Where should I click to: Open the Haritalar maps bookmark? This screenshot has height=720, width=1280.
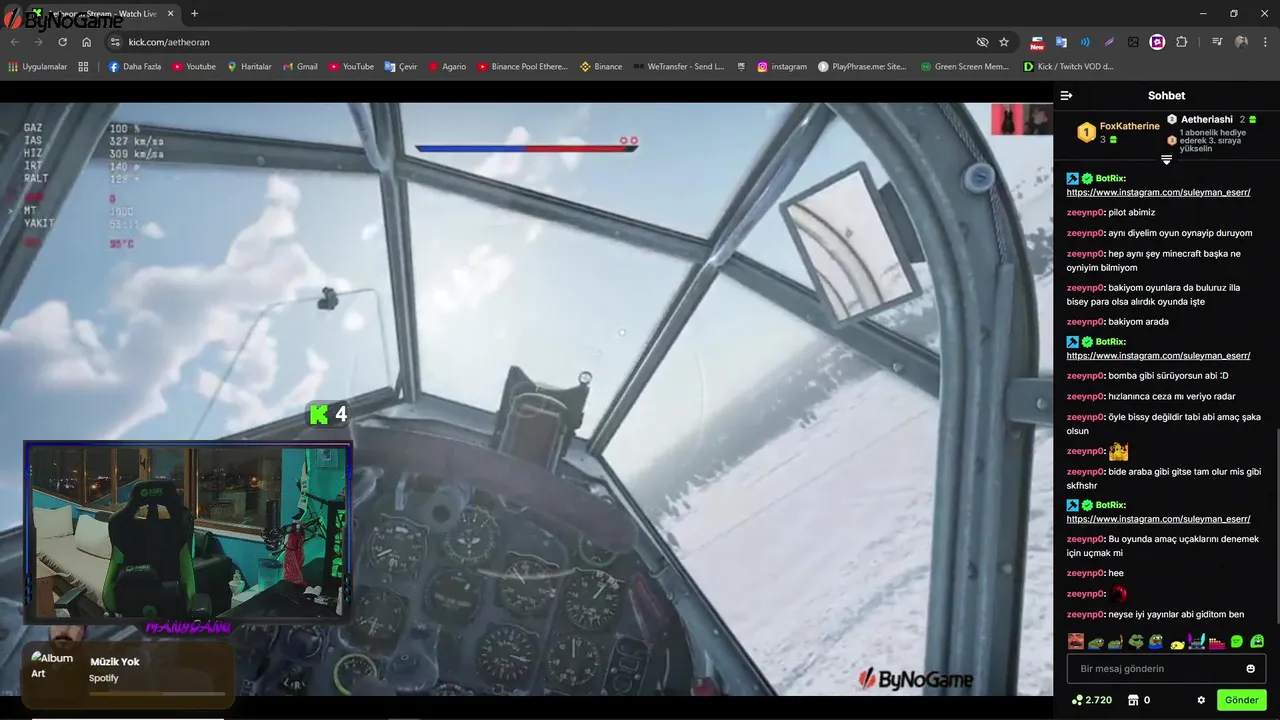pos(249,67)
